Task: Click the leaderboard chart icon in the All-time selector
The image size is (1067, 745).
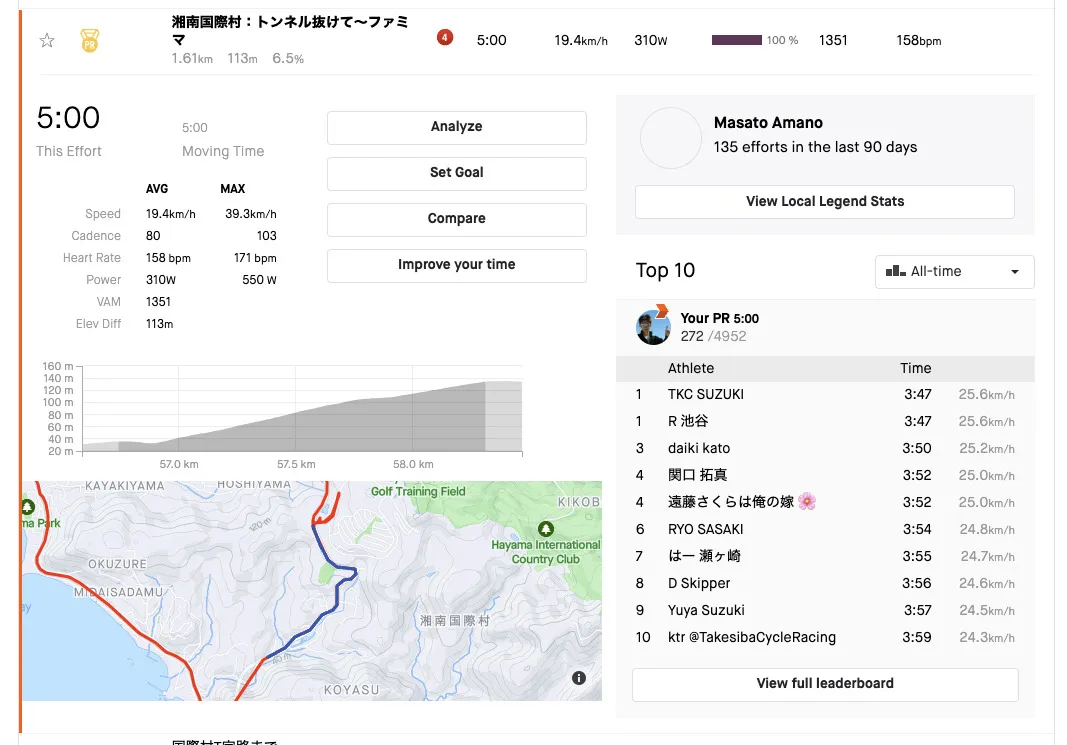Action: pos(895,271)
